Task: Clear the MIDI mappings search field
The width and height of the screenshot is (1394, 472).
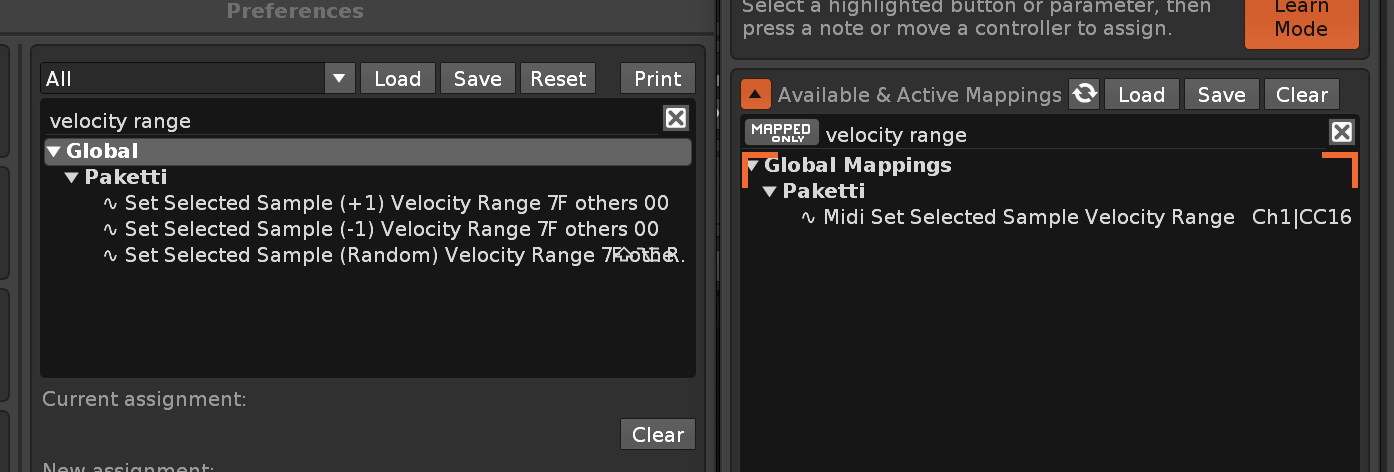Action: coord(1341,132)
